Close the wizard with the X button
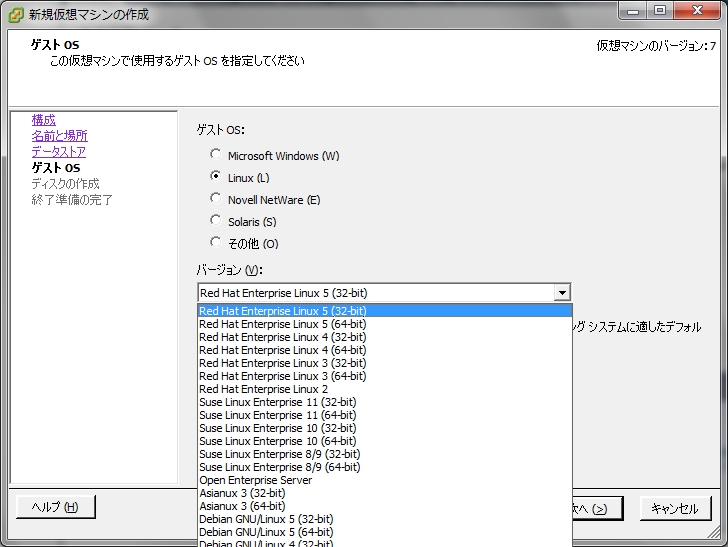 697,10
